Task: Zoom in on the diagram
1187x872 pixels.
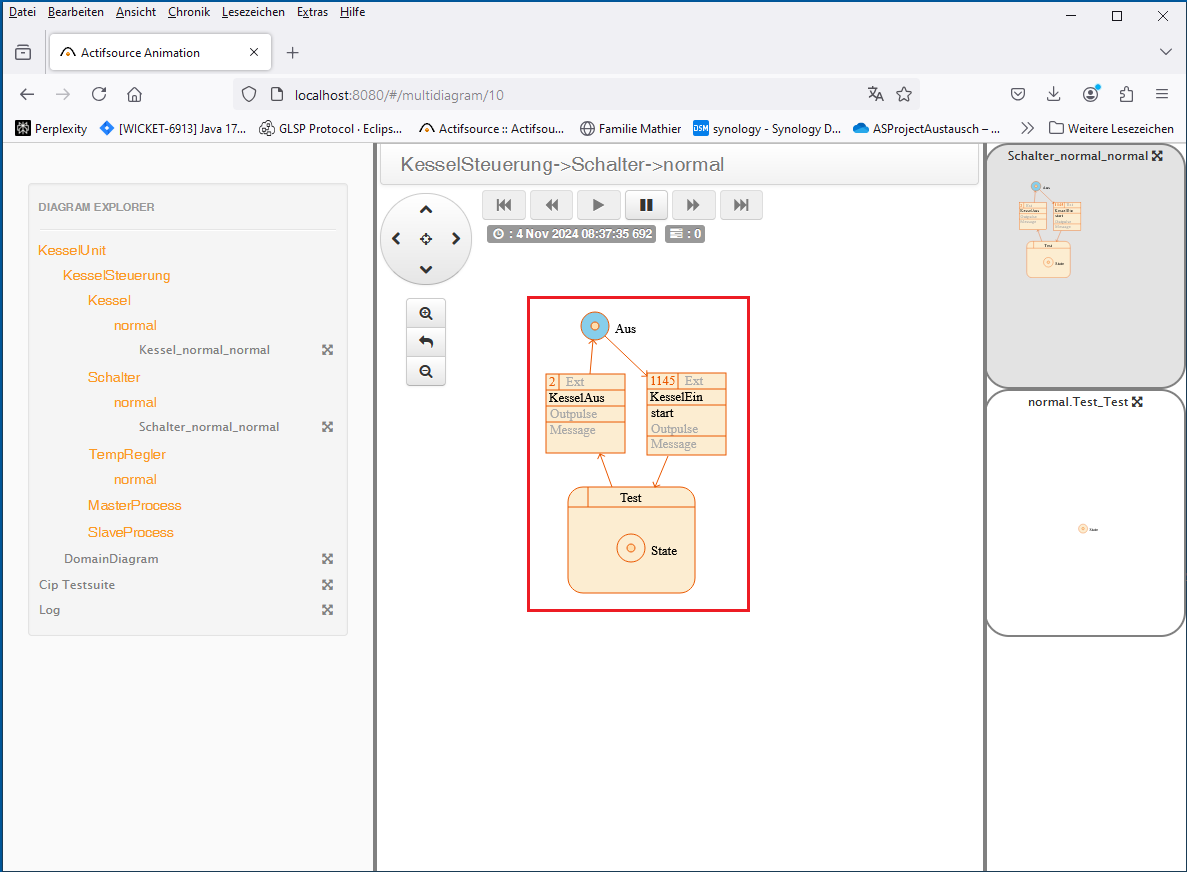Action: (426, 313)
